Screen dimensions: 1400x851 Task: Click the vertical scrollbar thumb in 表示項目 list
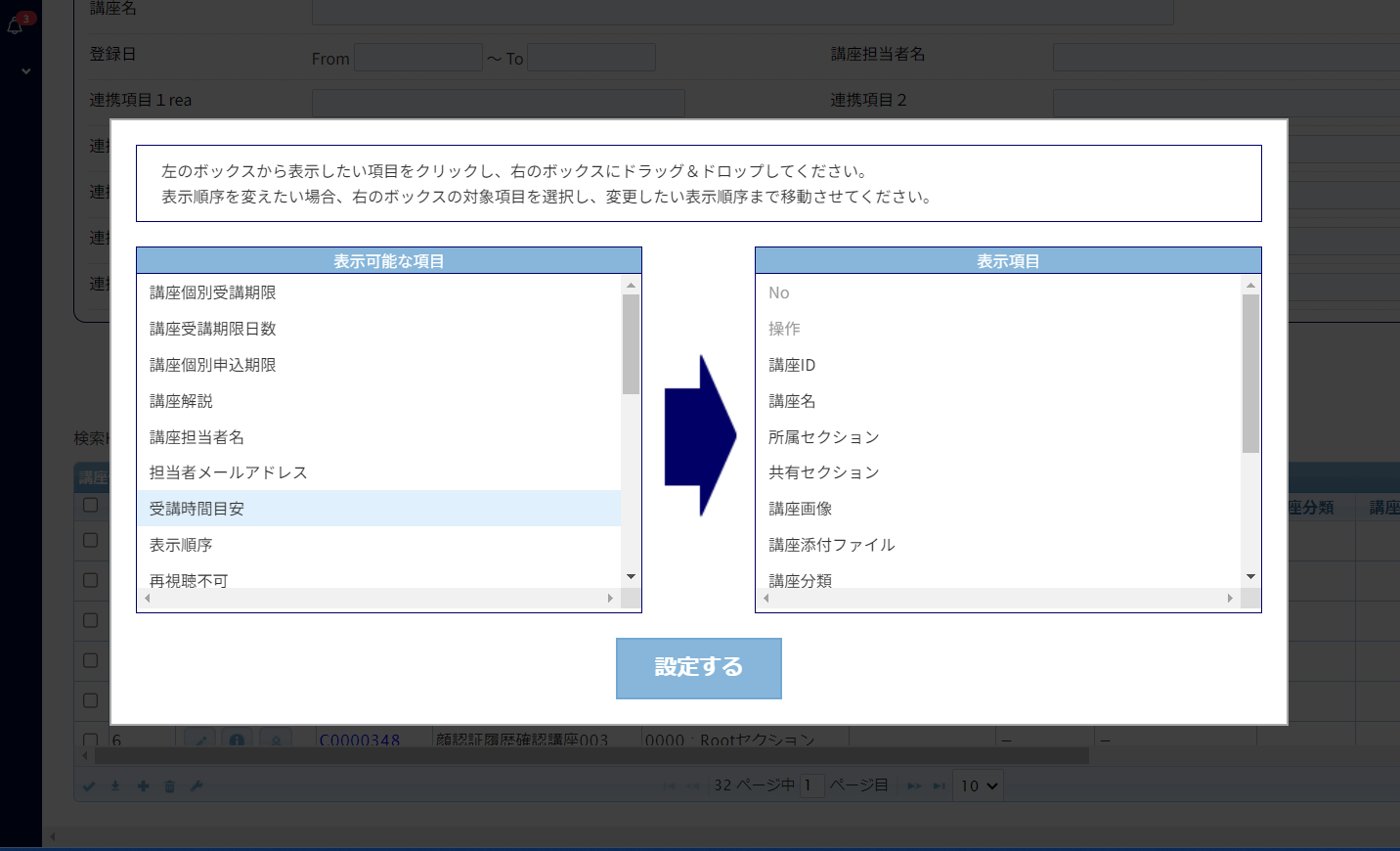pyautogui.click(x=1250, y=373)
